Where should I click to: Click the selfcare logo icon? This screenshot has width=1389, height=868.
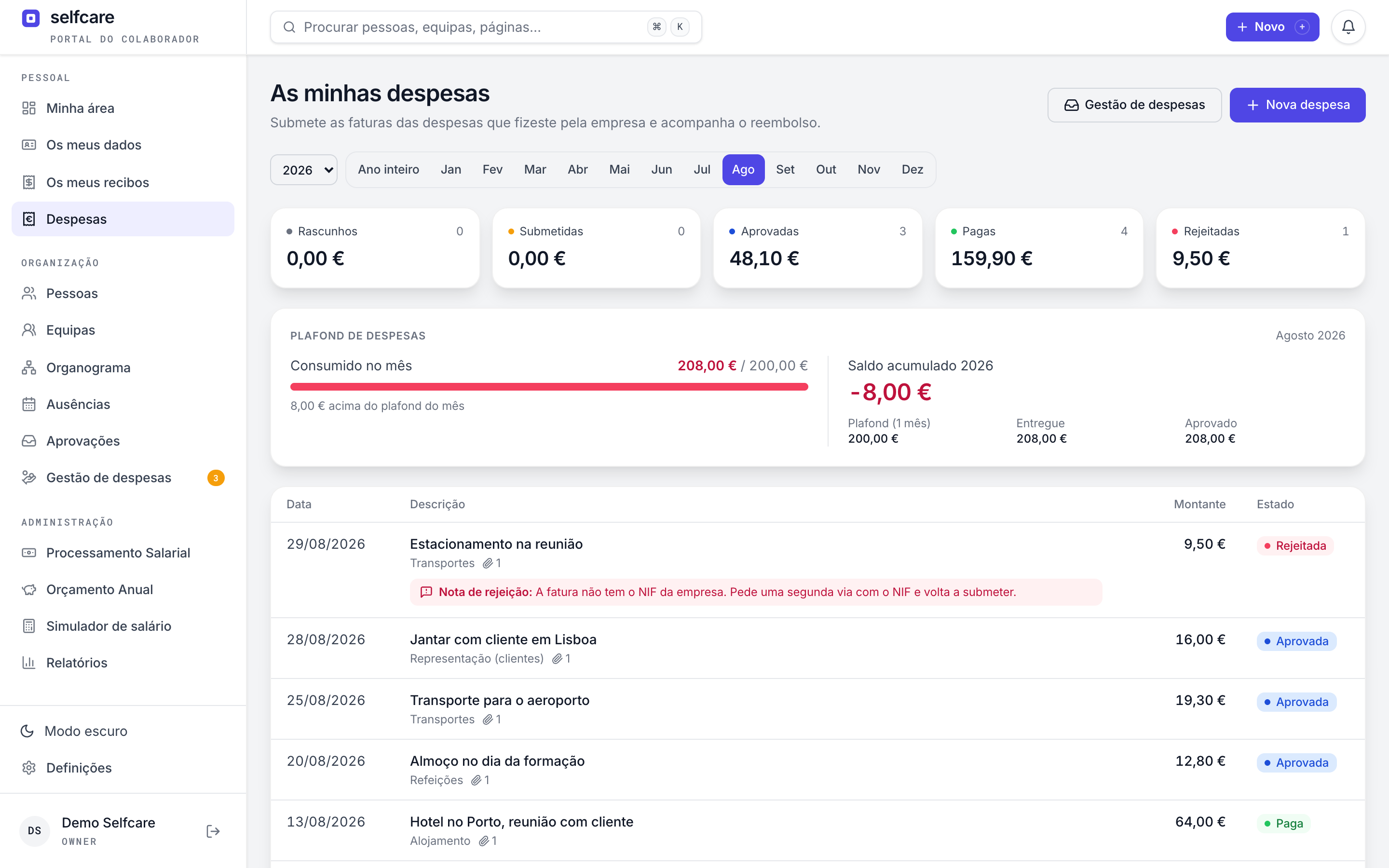coord(30,18)
